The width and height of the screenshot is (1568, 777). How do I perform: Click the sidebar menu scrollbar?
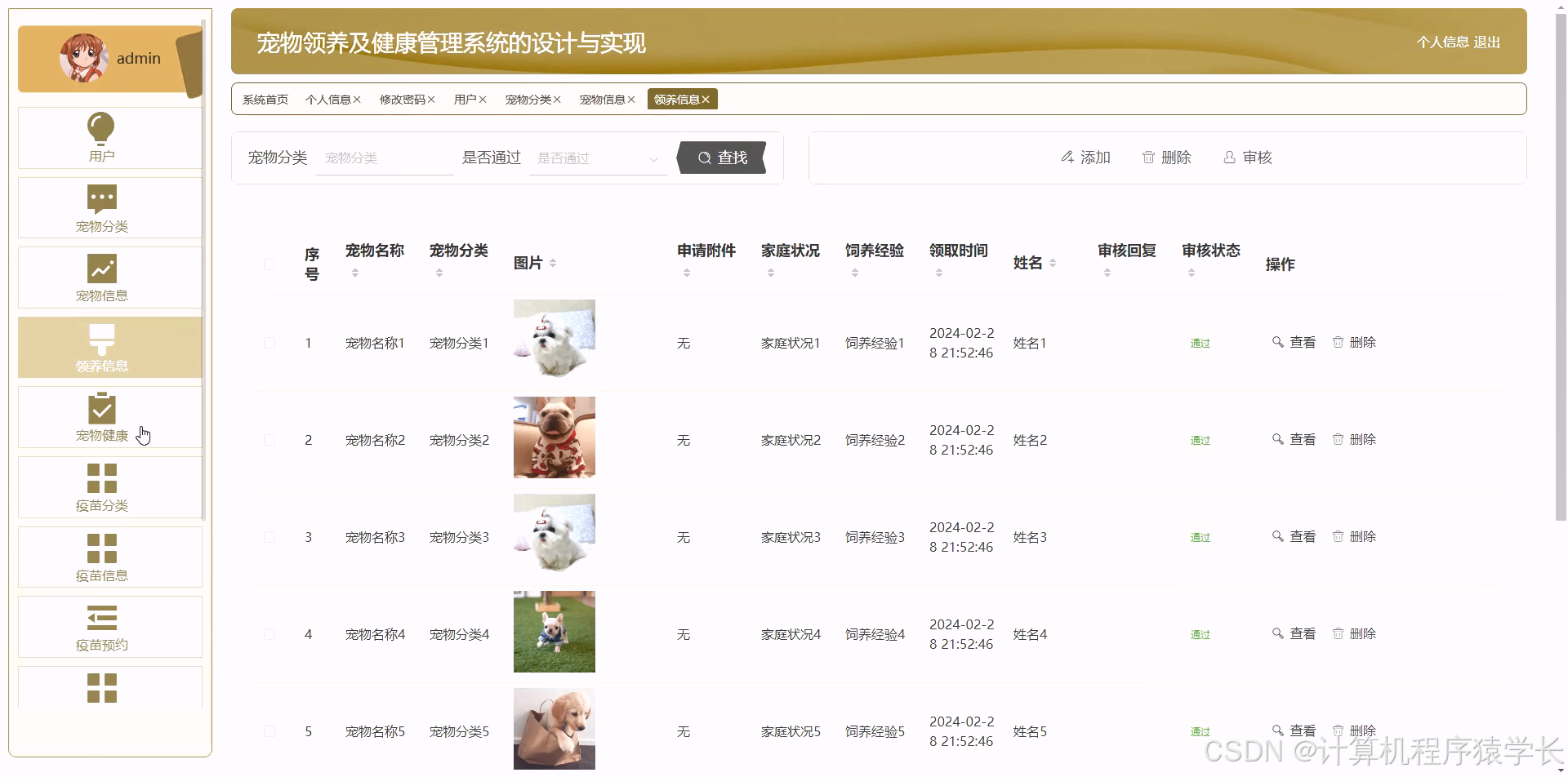coord(203,269)
